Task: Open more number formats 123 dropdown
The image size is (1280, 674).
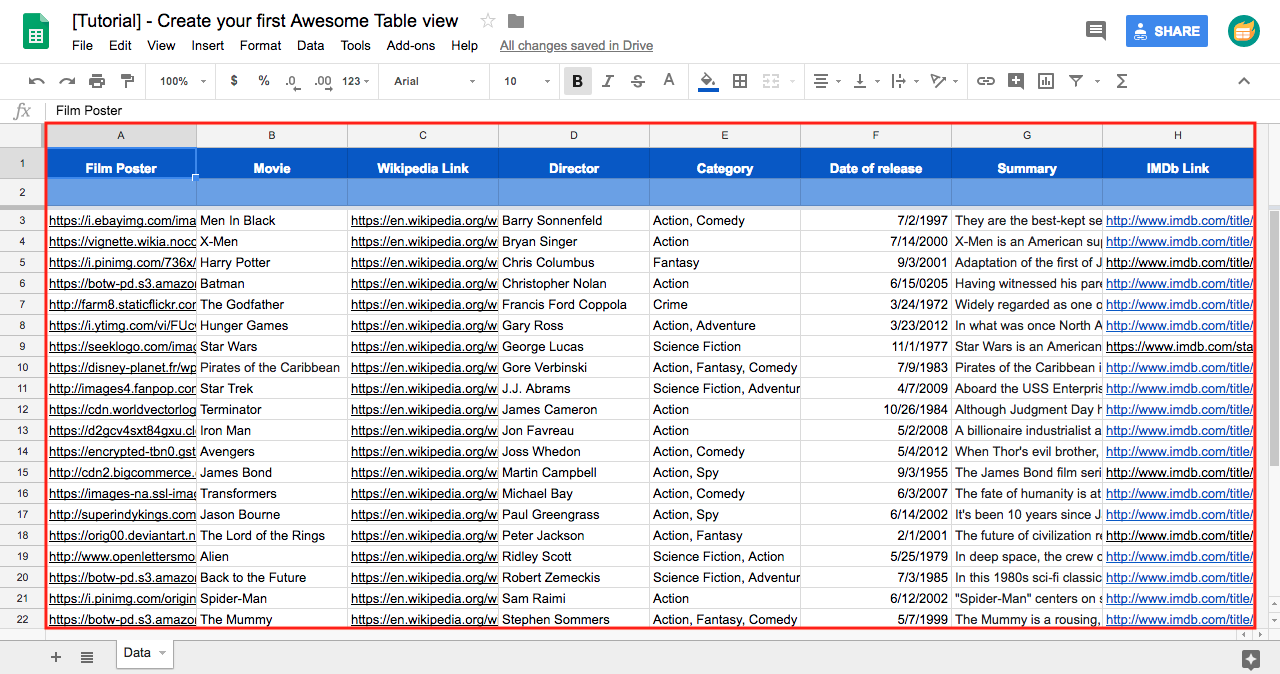Action: (355, 81)
